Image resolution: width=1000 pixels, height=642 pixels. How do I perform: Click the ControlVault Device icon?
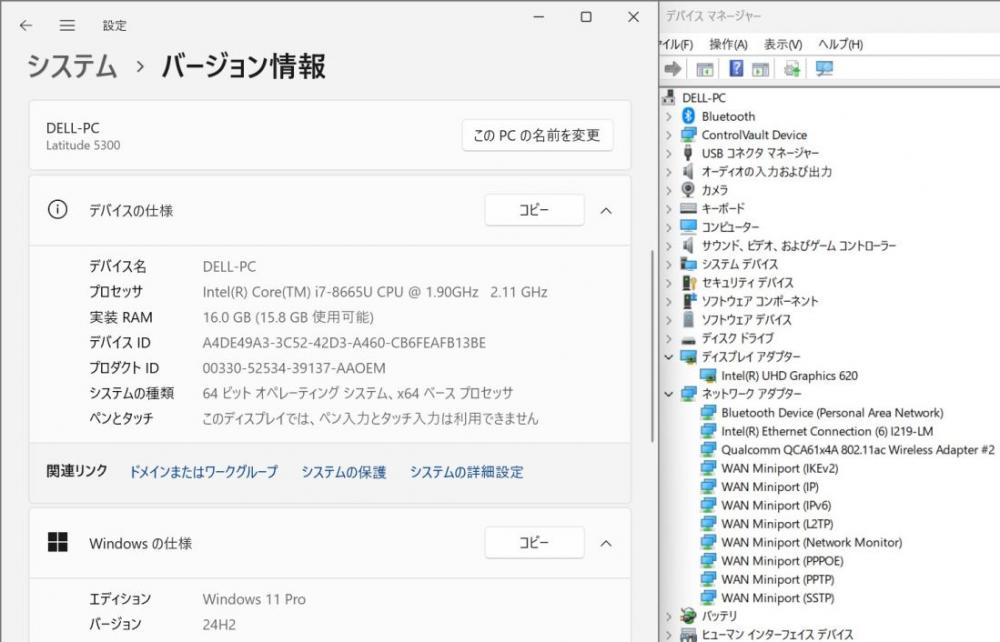coord(688,135)
